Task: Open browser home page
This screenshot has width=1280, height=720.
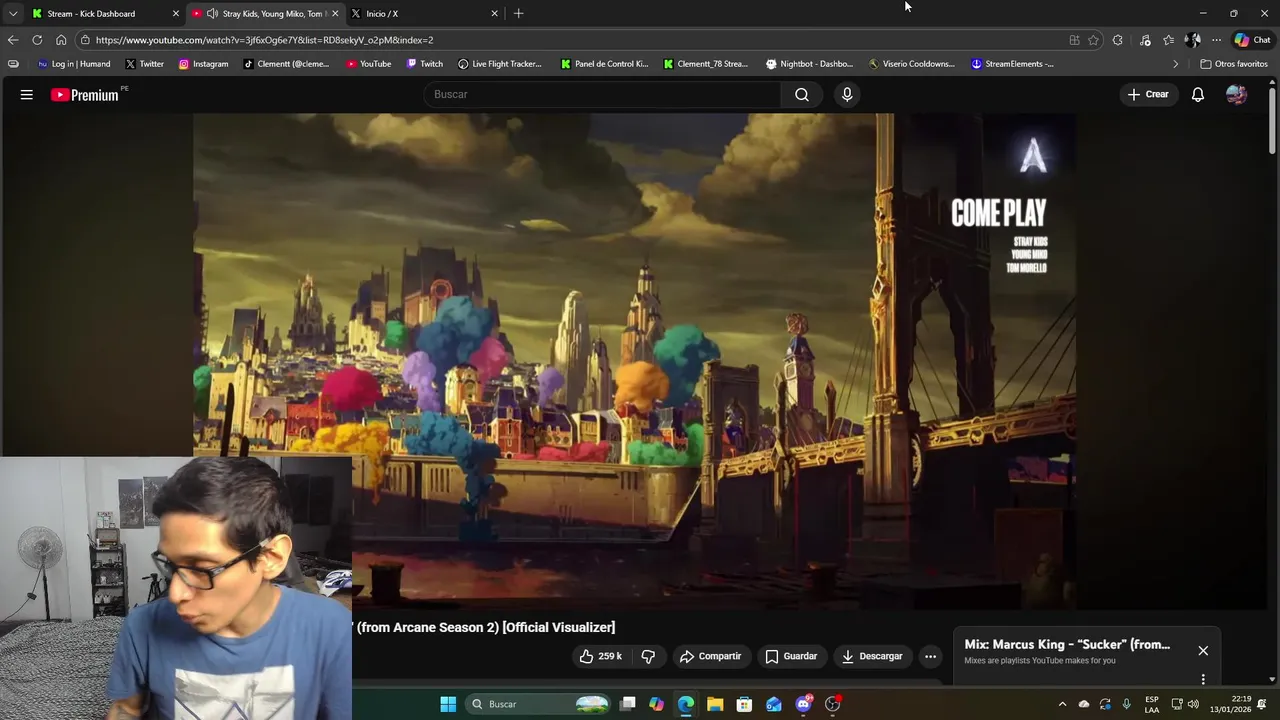Action: click(x=61, y=40)
